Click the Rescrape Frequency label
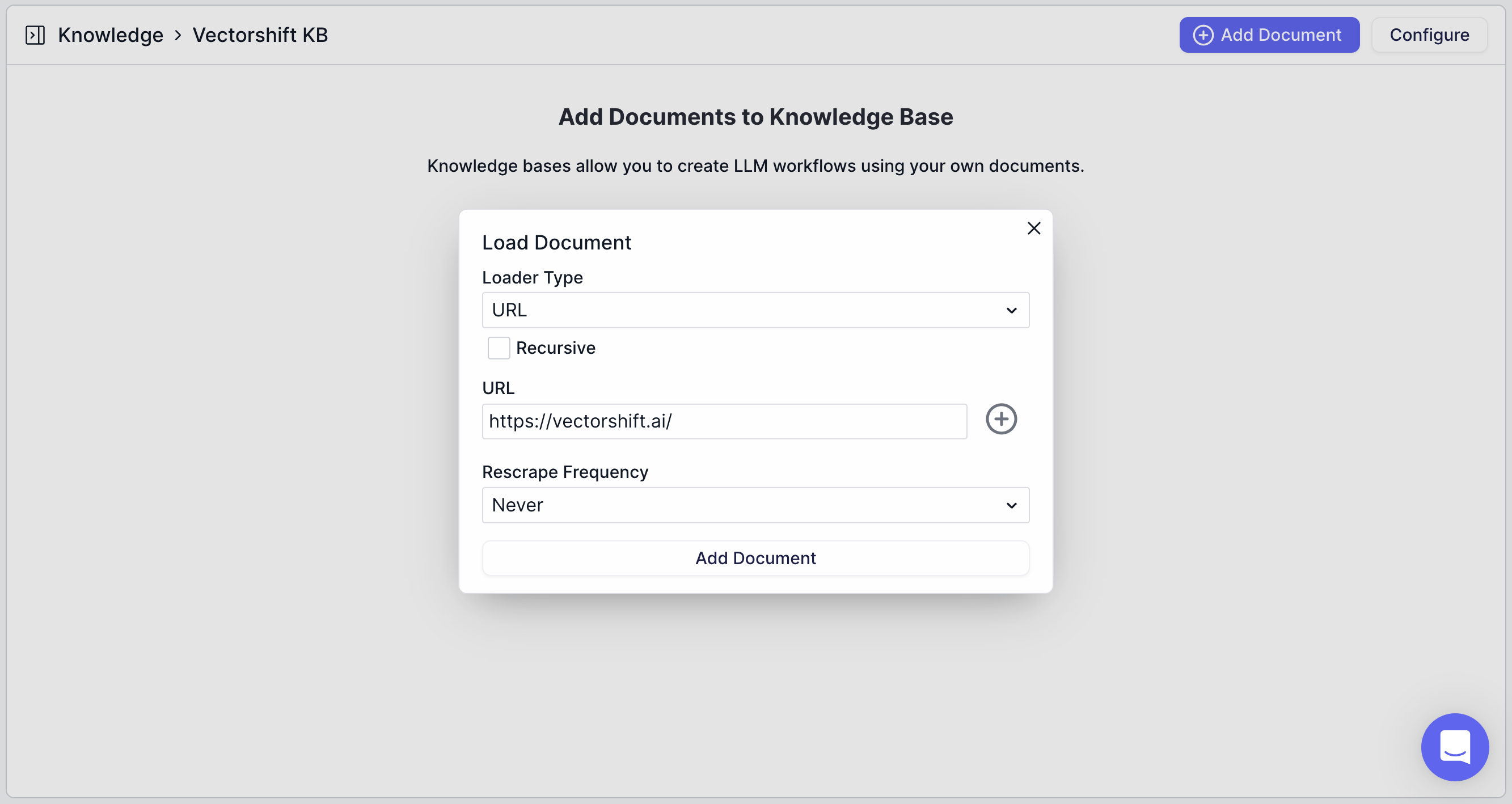 click(565, 471)
